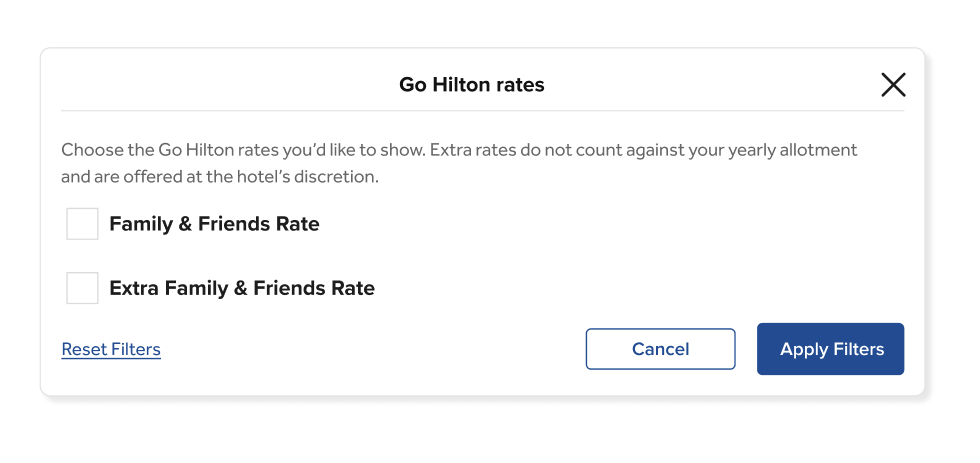Cancel the rate filter changes
Screen dimensions: 980x463
coord(660,349)
